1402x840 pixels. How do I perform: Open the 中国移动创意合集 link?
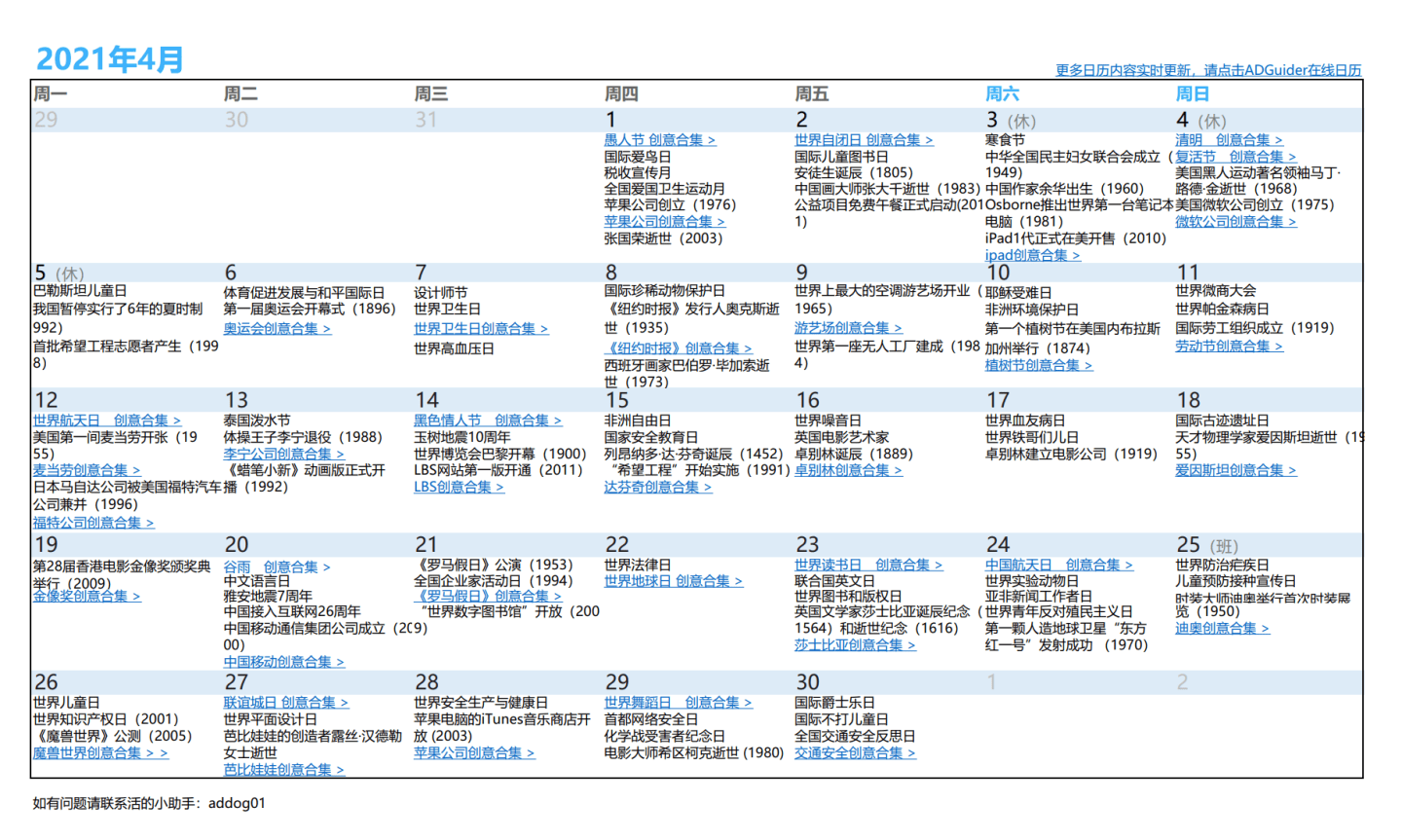283,662
